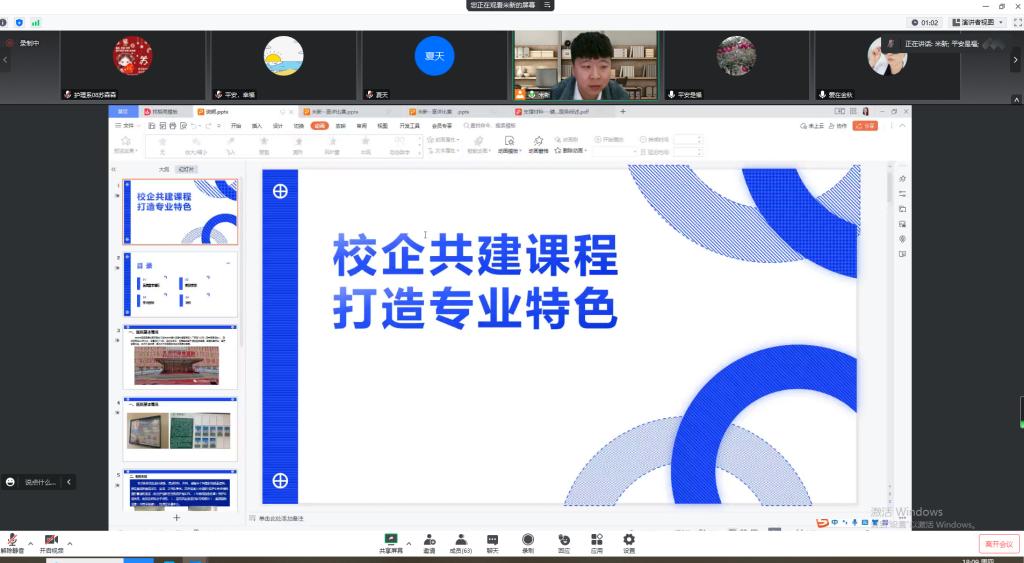Open the 演讲者视图 view dropdown
1024x563 pixels.
click(x=975, y=22)
